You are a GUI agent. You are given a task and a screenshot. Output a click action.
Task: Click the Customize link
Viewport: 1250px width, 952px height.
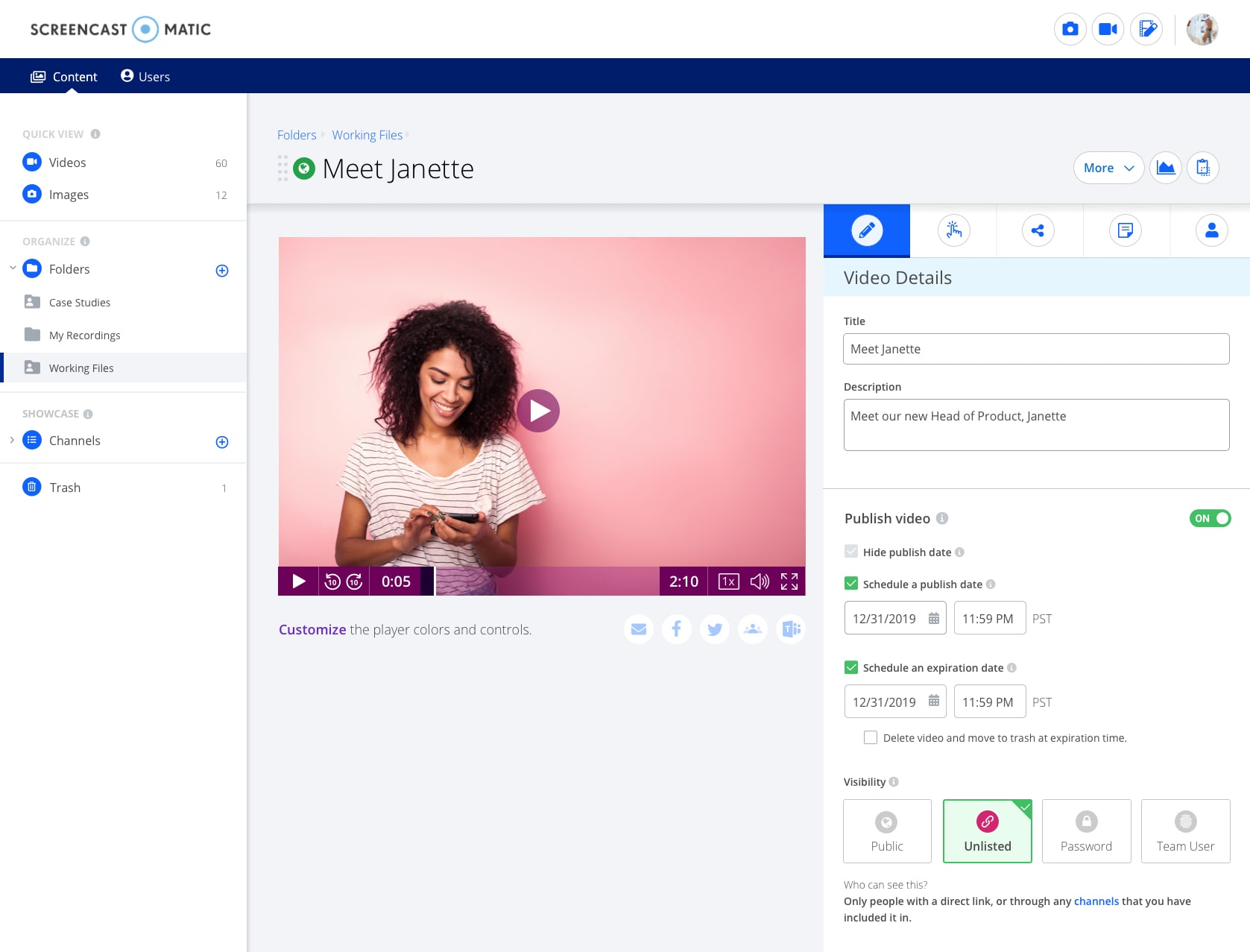pos(312,630)
